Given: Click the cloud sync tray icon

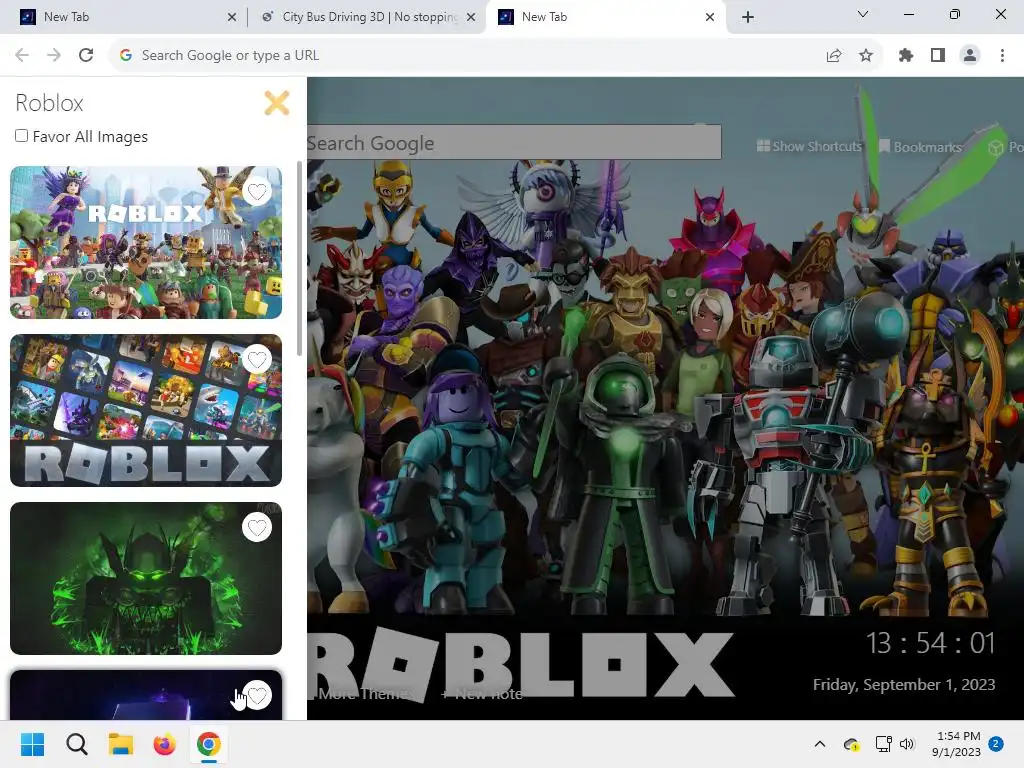Looking at the screenshot, I should point(851,744).
